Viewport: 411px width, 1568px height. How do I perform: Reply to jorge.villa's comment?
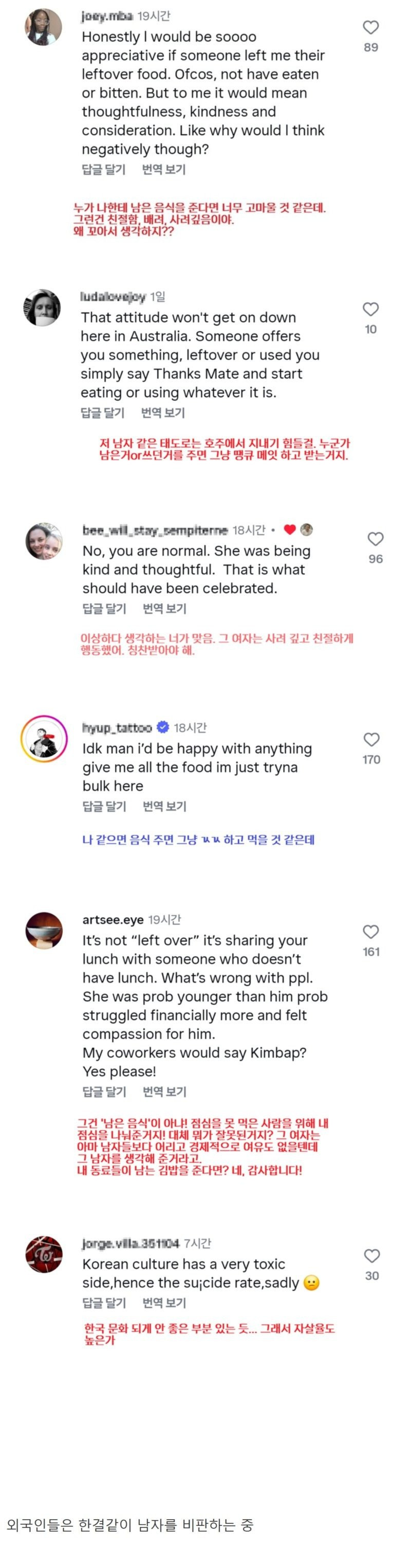pos(104,1303)
